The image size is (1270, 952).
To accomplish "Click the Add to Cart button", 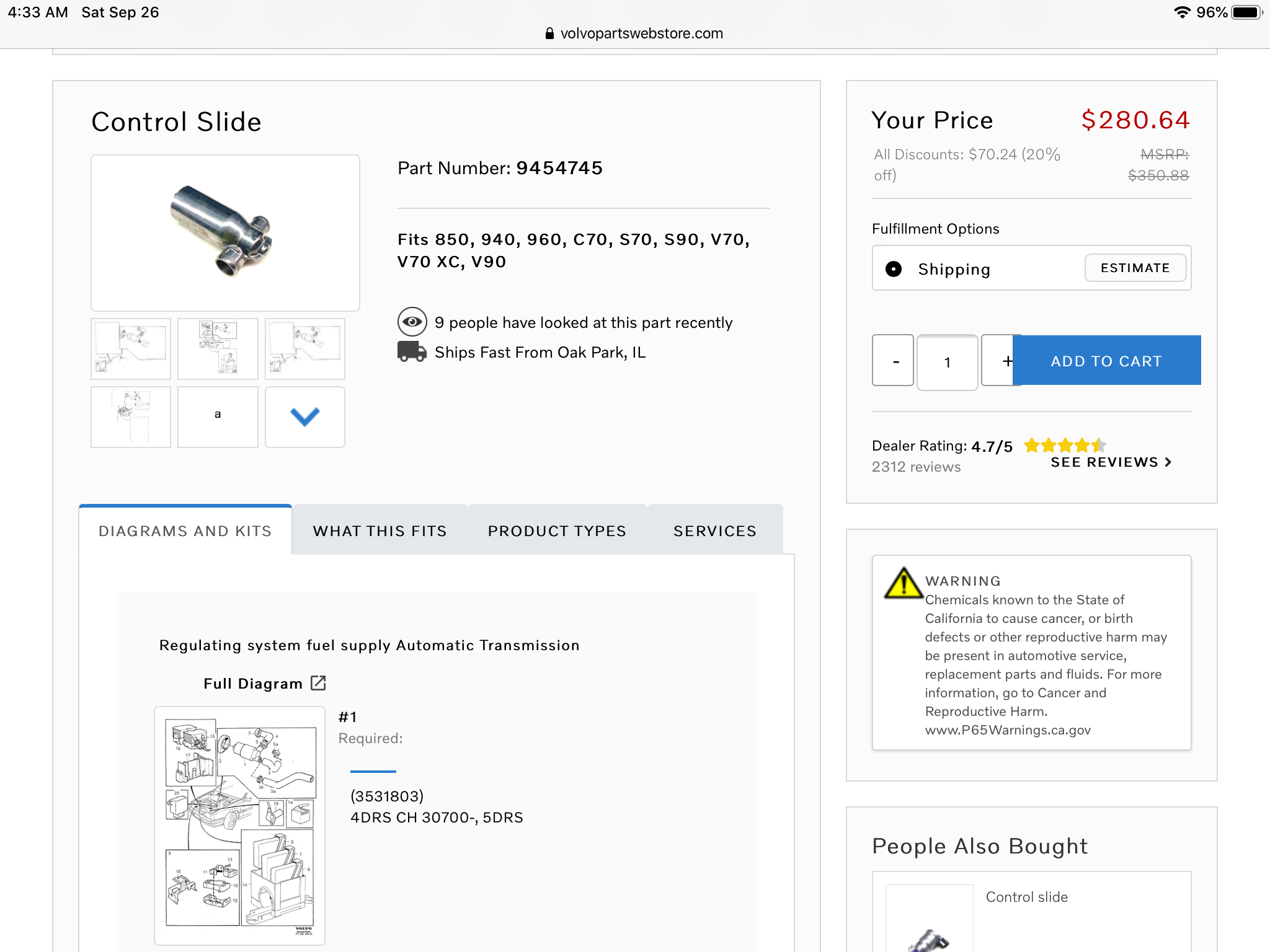I will [x=1106, y=361].
